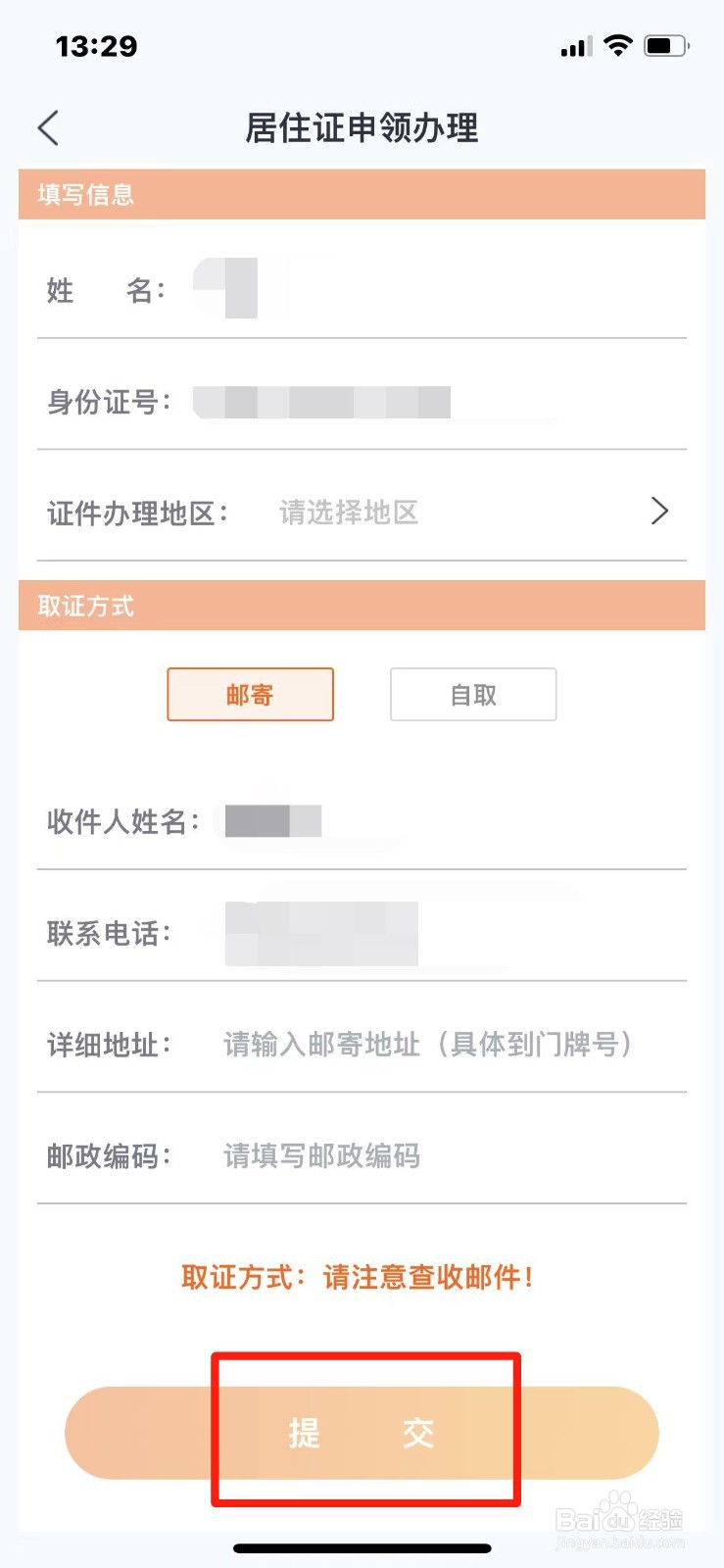The height and width of the screenshot is (1568, 724).
Task: Tap the battery status icon
Action: coord(667,45)
